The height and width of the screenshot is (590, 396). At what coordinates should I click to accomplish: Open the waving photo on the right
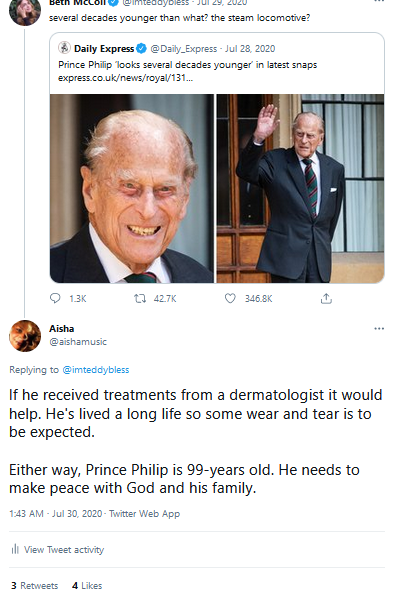tap(300, 189)
